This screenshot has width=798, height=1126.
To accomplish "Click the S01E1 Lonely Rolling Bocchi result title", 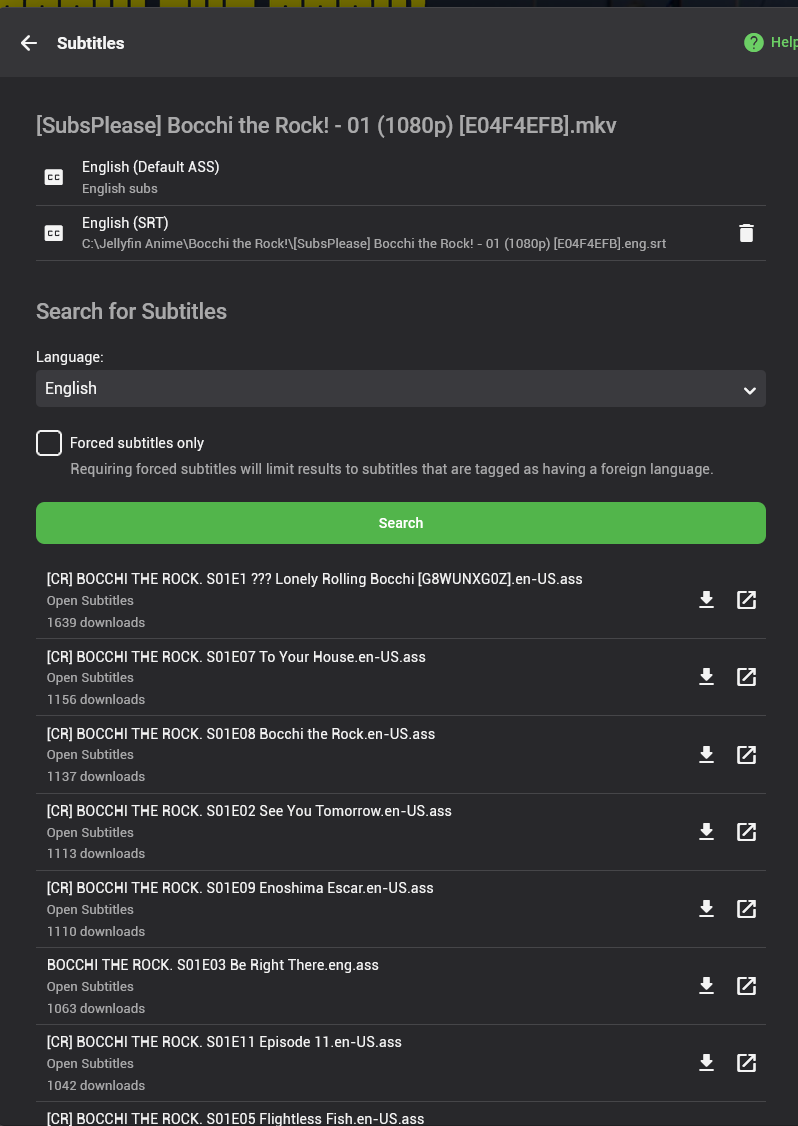I will 314,579.
